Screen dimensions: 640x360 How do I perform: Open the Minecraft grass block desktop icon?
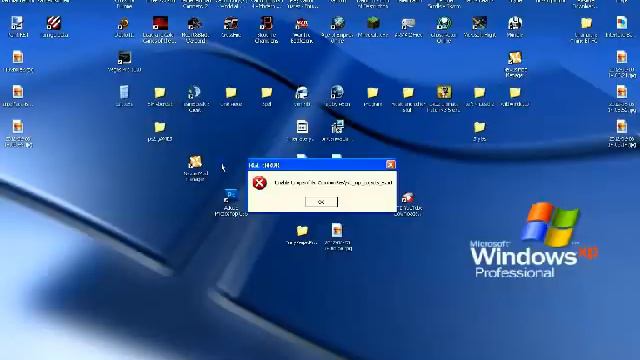tap(373, 23)
